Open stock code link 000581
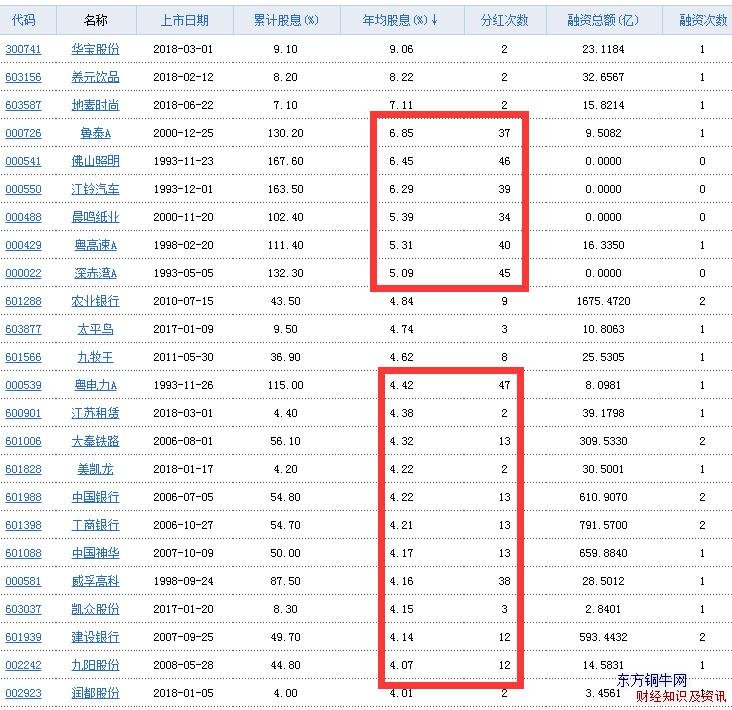Image resolution: width=732 pixels, height=710 pixels. 23,581
